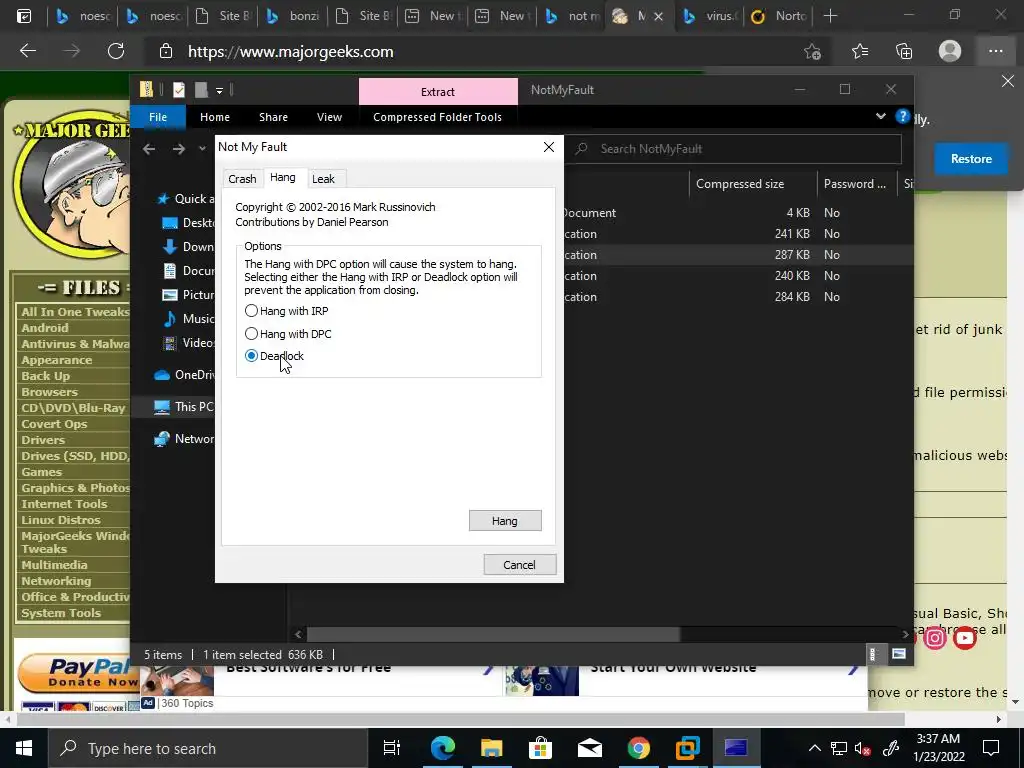Select the 287 KB file row
Screen dimensions: 1024x768
point(738,255)
